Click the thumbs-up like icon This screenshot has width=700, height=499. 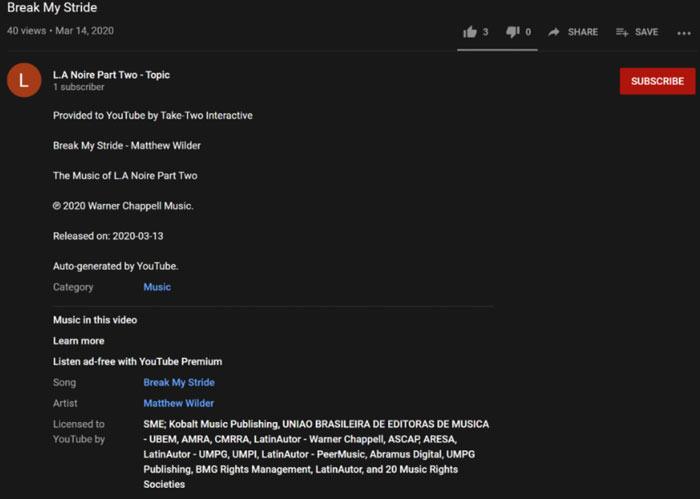pos(470,32)
